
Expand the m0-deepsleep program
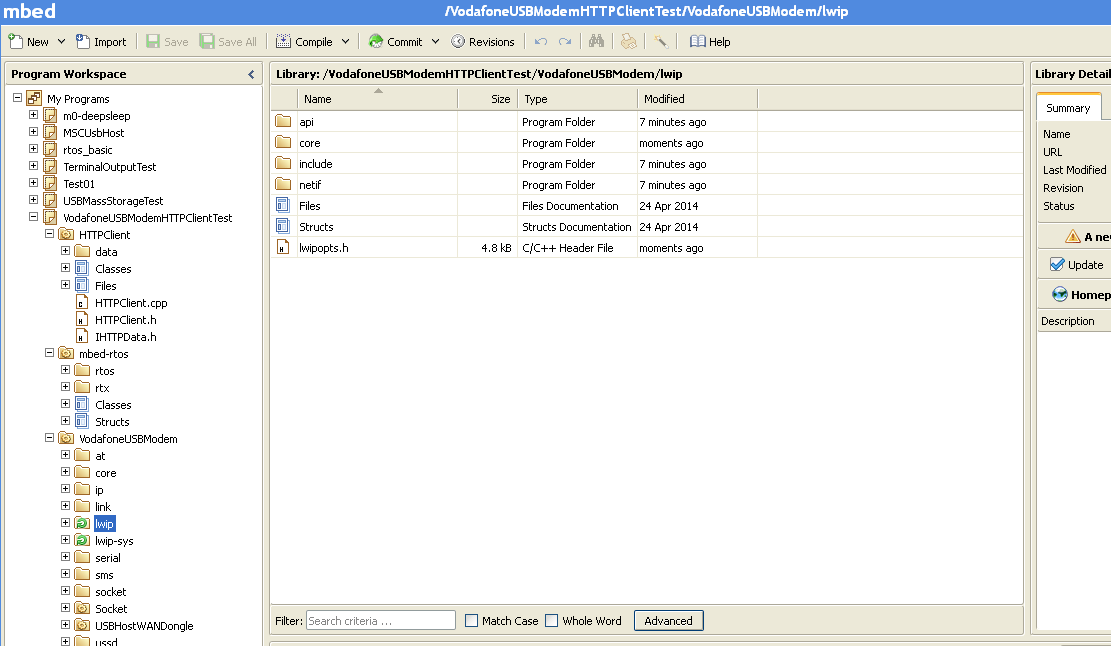(33, 115)
